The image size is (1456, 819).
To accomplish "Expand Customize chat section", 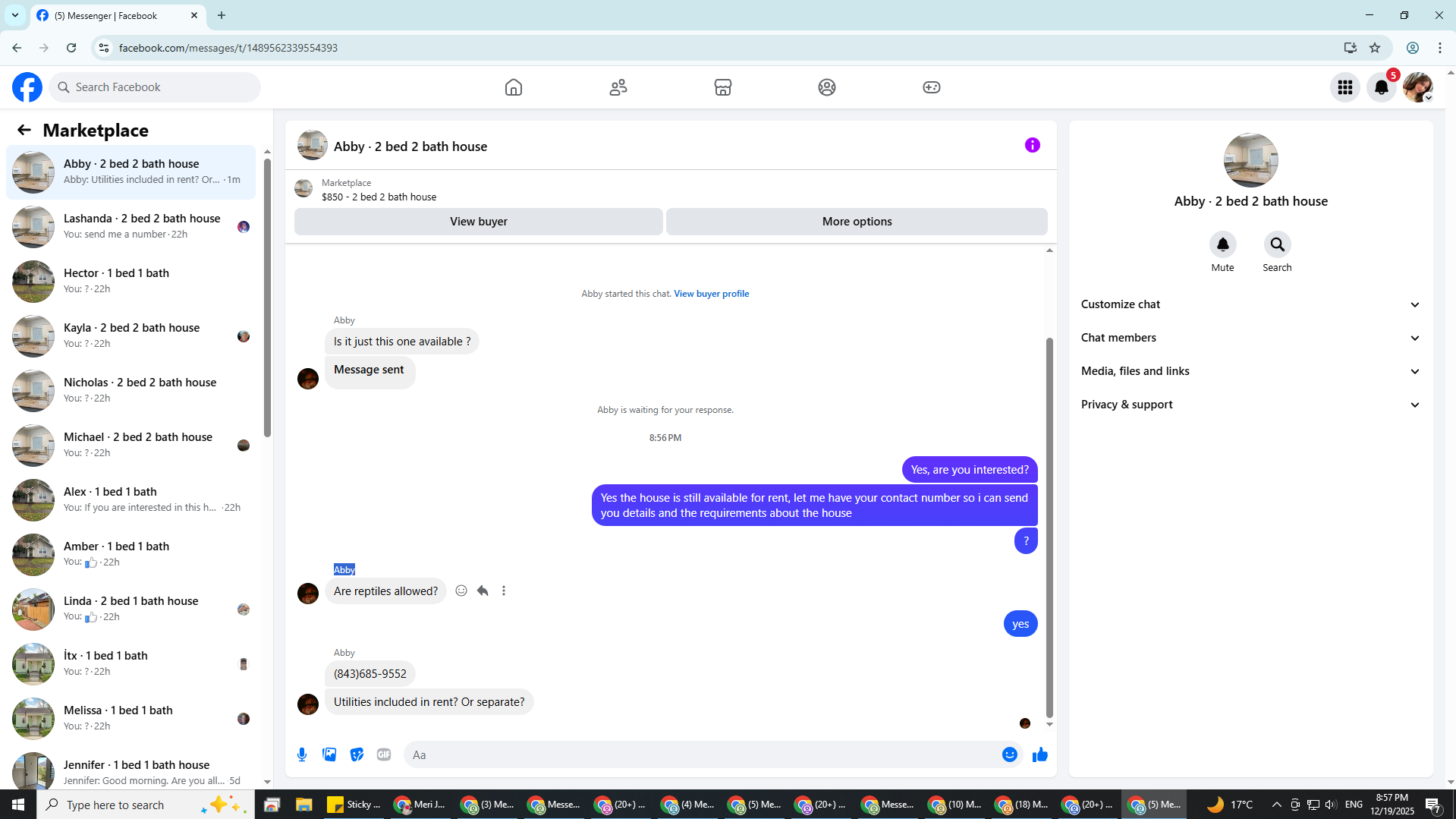I will click(1251, 304).
